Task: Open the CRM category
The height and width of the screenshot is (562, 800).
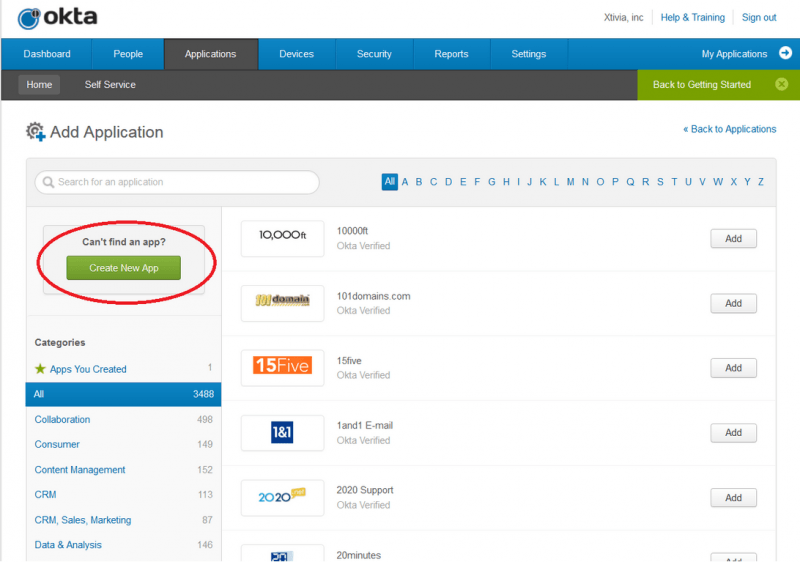Action: point(45,495)
